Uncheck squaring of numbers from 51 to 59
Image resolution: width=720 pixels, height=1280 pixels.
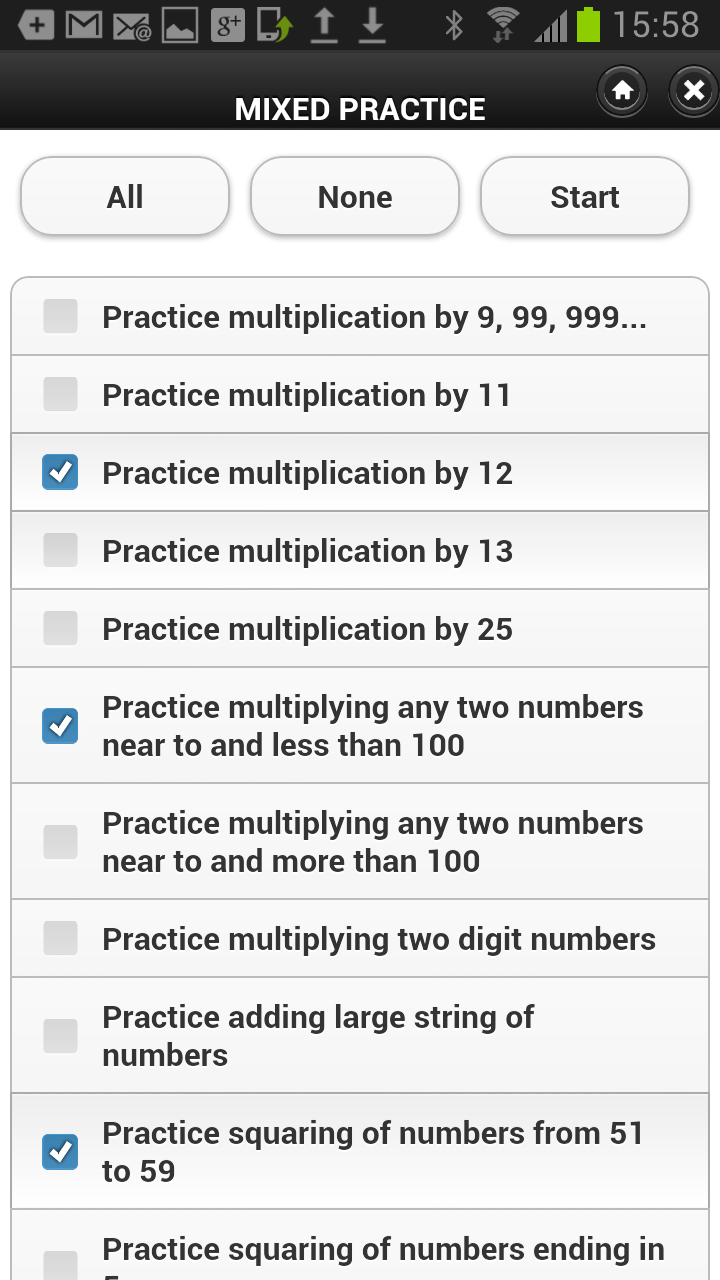[60, 1152]
